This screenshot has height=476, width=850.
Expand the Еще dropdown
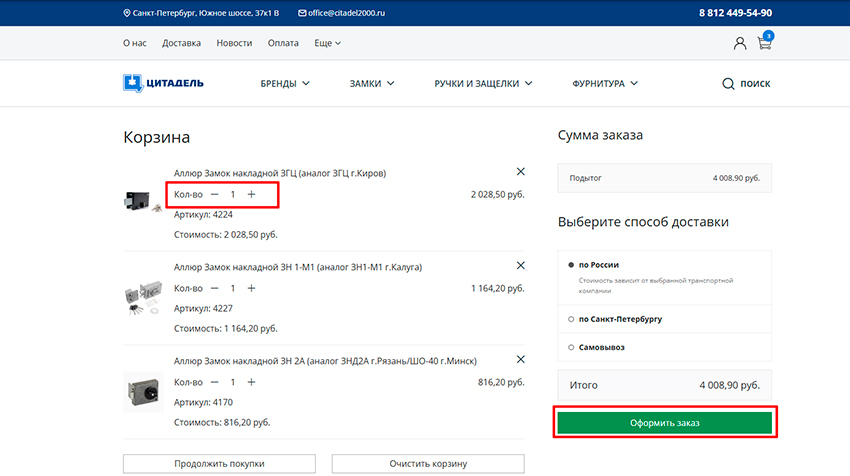point(327,43)
